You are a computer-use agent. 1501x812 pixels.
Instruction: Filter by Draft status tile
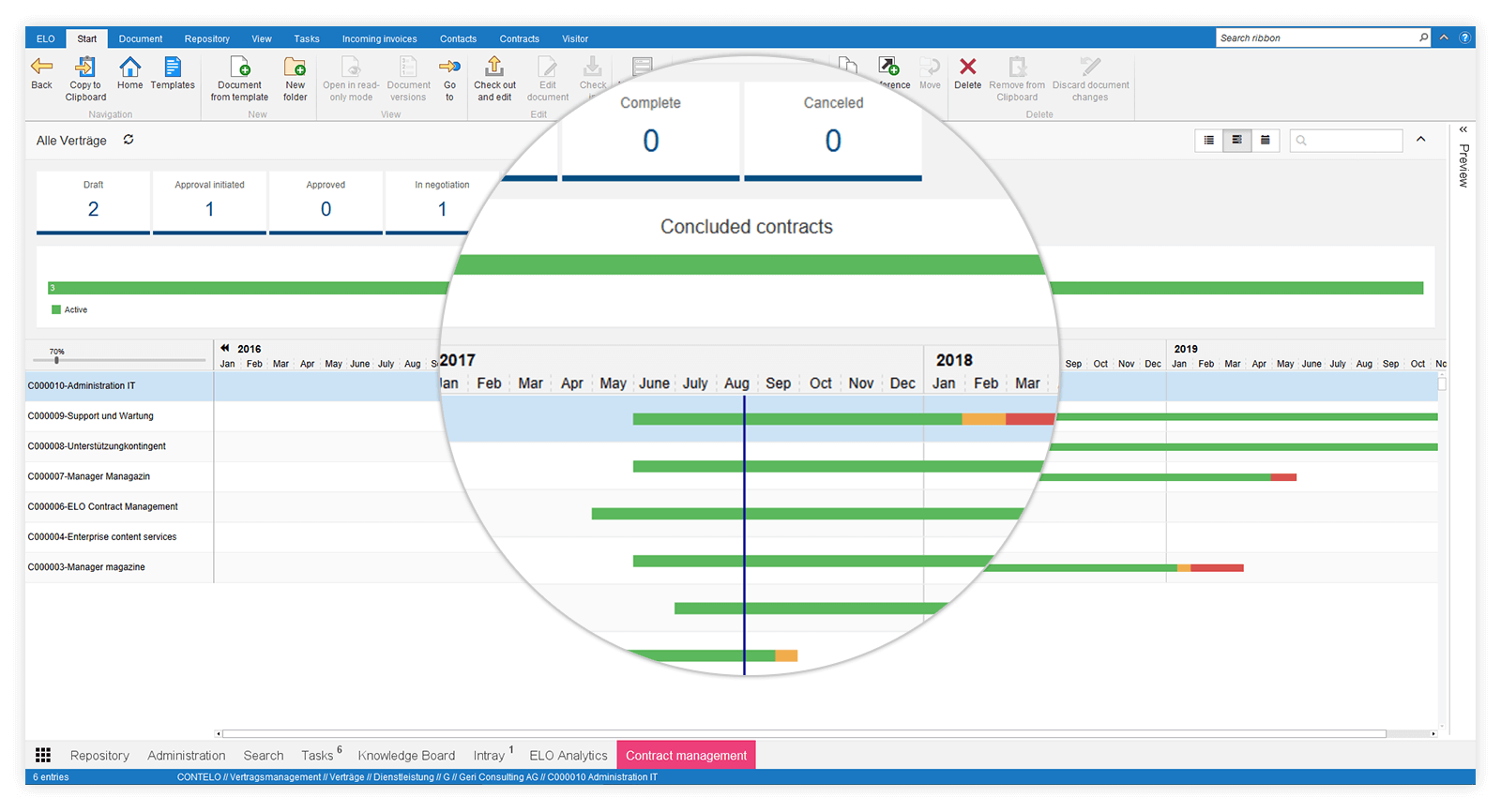point(93,202)
